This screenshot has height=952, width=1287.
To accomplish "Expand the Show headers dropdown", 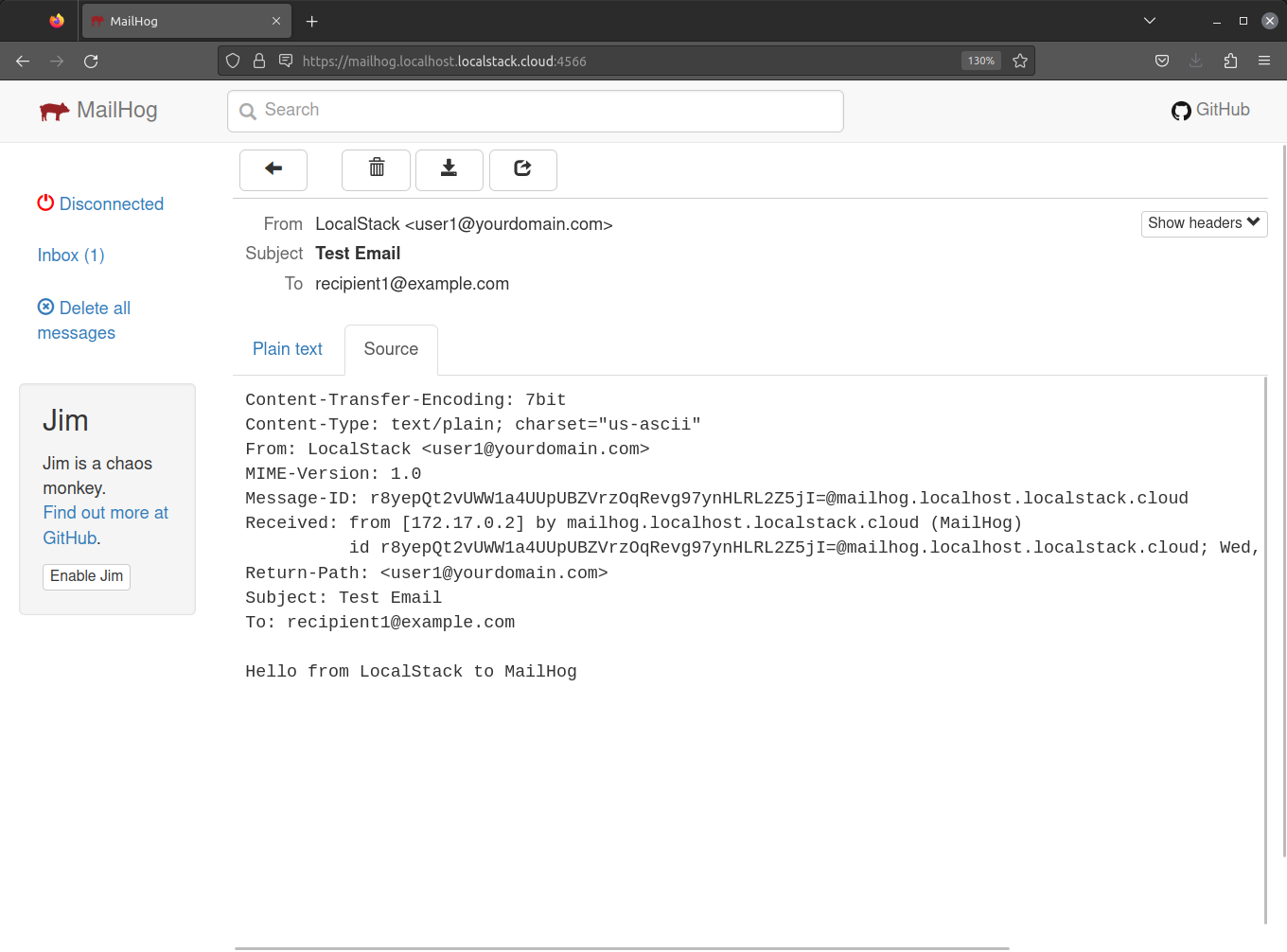I will coord(1204,223).
